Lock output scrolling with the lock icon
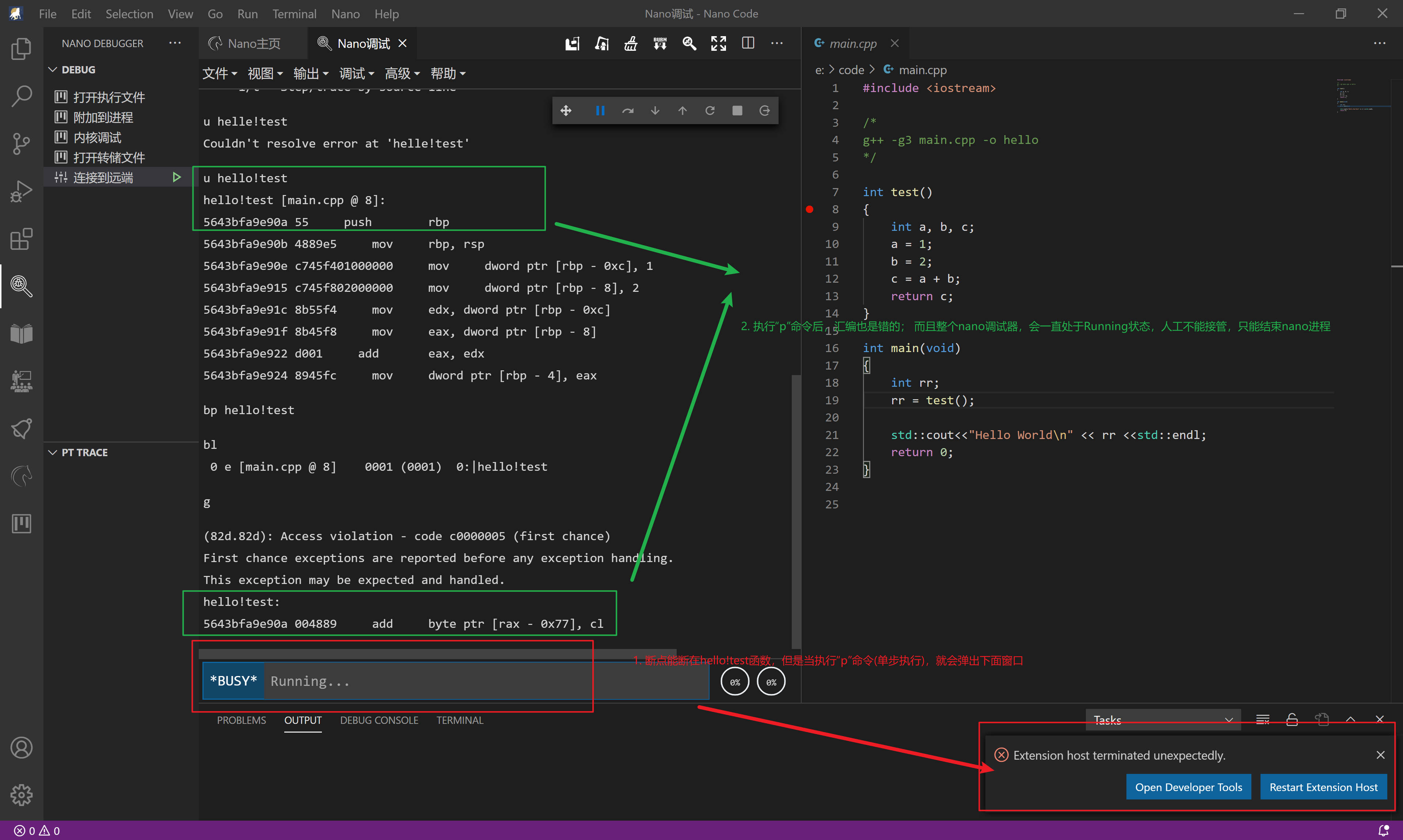The height and width of the screenshot is (840, 1403). click(x=1292, y=720)
